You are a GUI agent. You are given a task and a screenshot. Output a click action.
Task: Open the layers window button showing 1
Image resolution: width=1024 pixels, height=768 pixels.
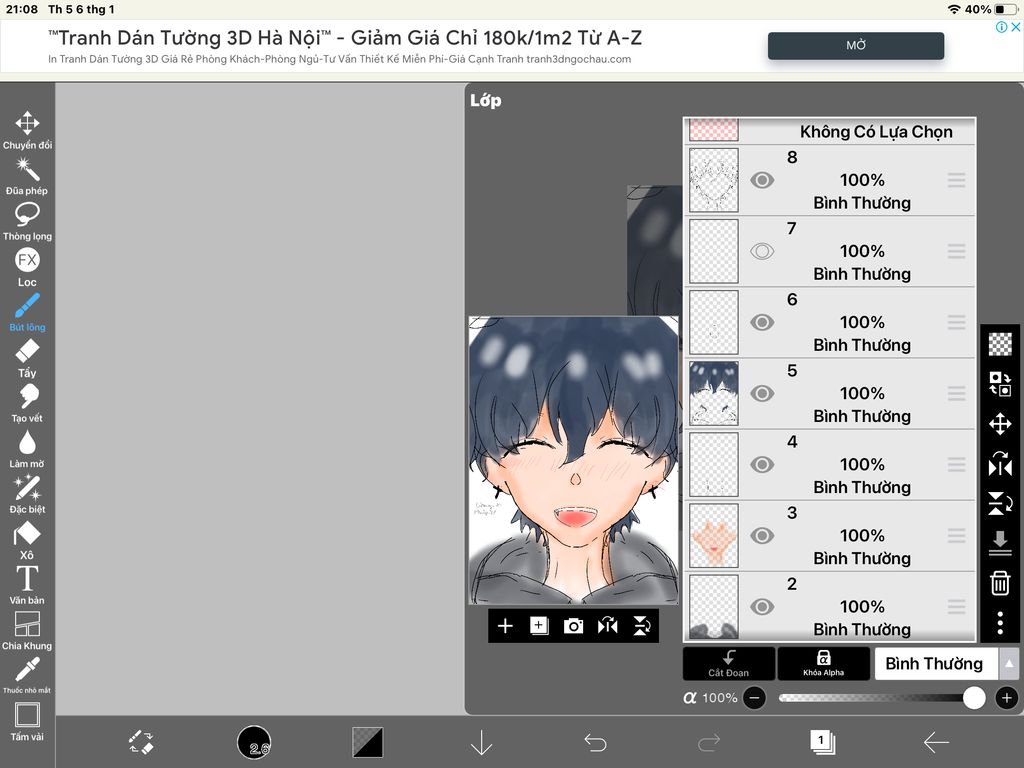(x=822, y=743)
